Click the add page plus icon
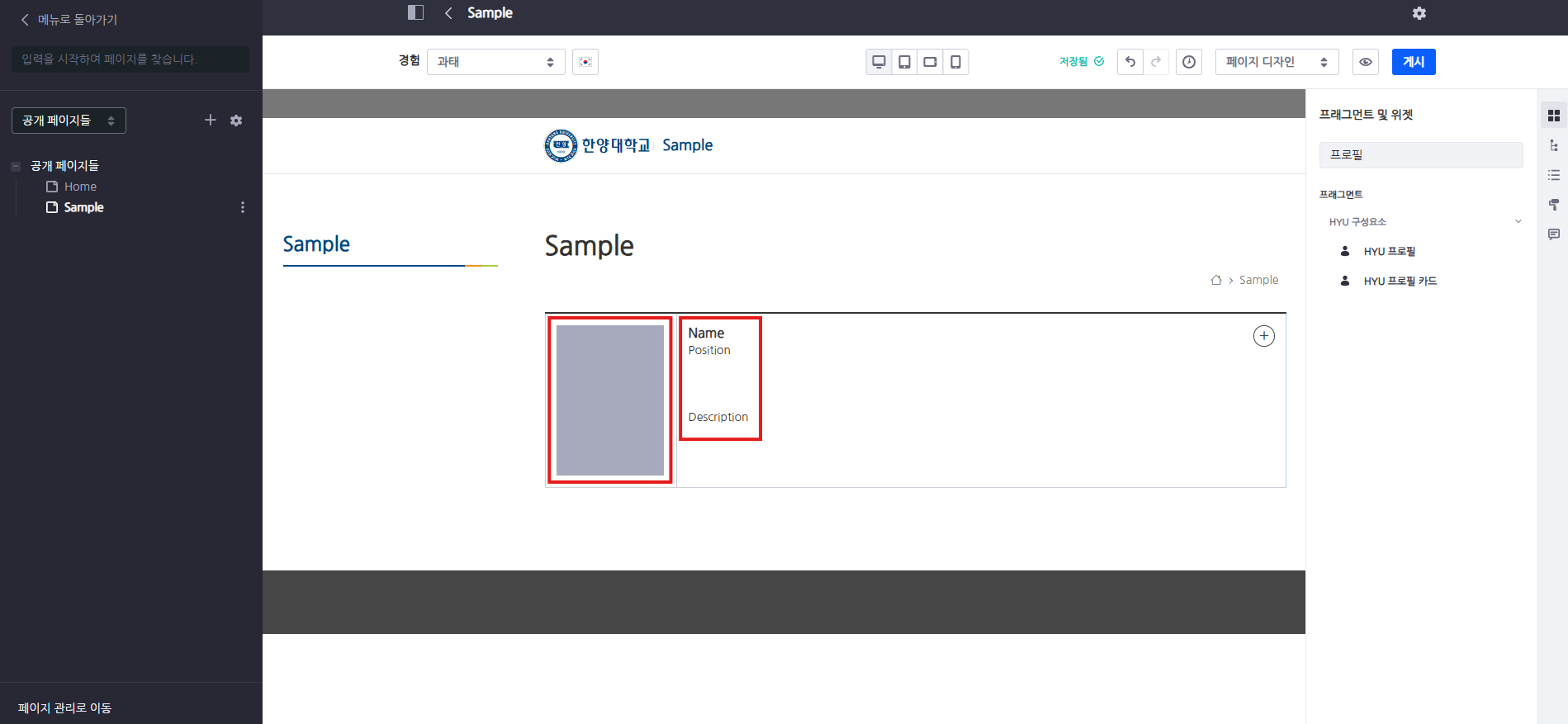1568x724 pixels. tap(211, 121)
